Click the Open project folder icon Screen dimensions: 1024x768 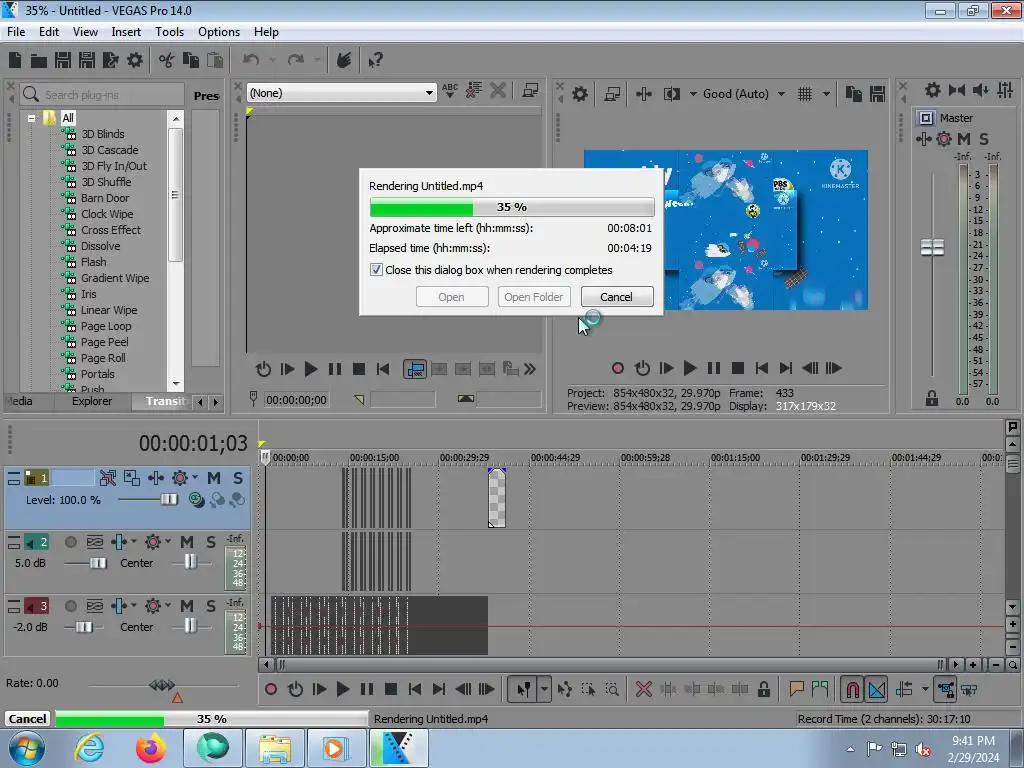click(x=39, y=61)
